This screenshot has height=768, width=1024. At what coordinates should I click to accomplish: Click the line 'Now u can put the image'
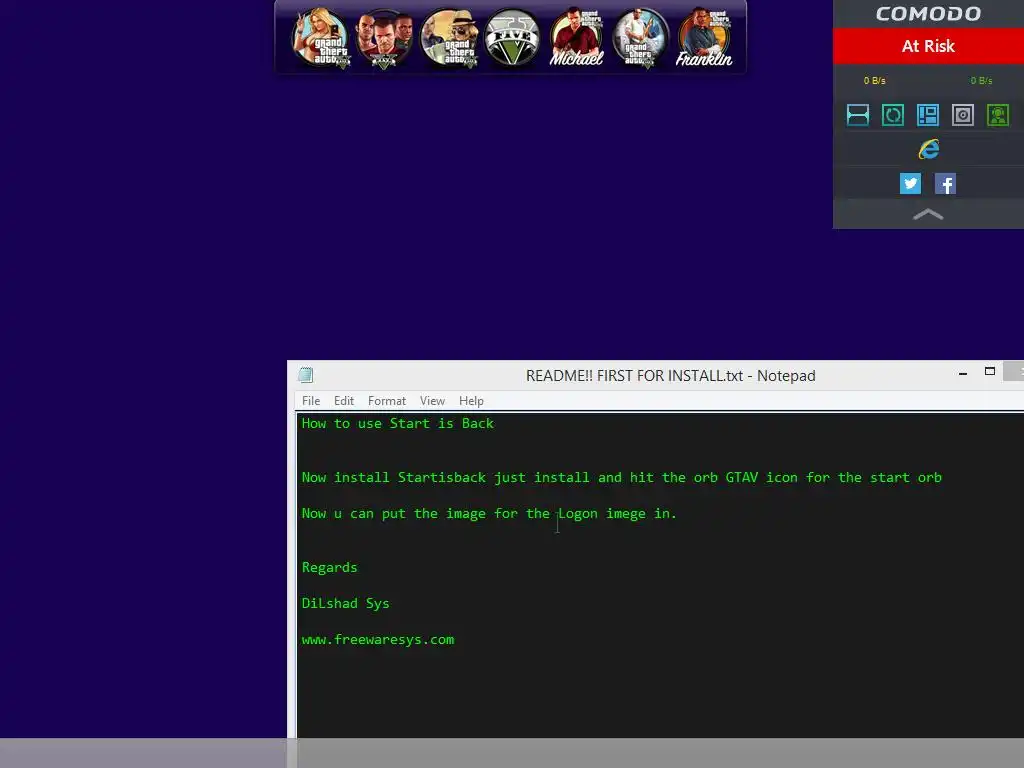pyautogui.click(x=488, y=513)
